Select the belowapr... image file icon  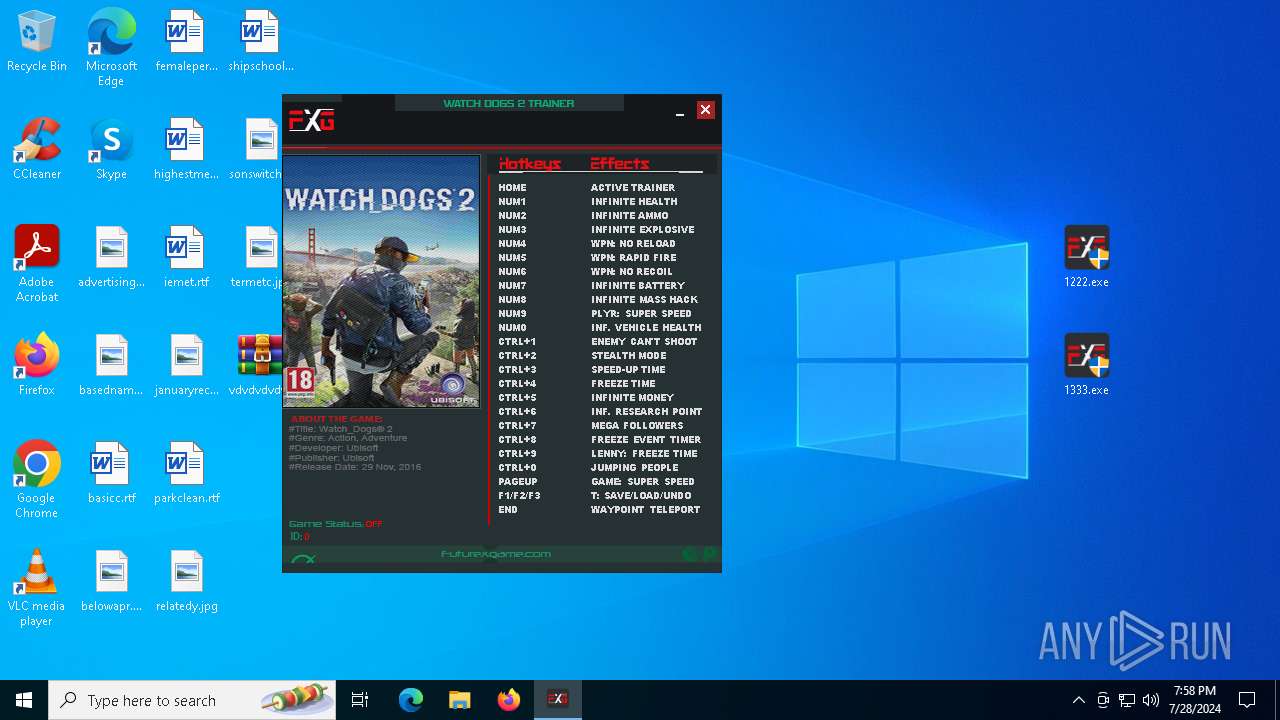(111, 582)
